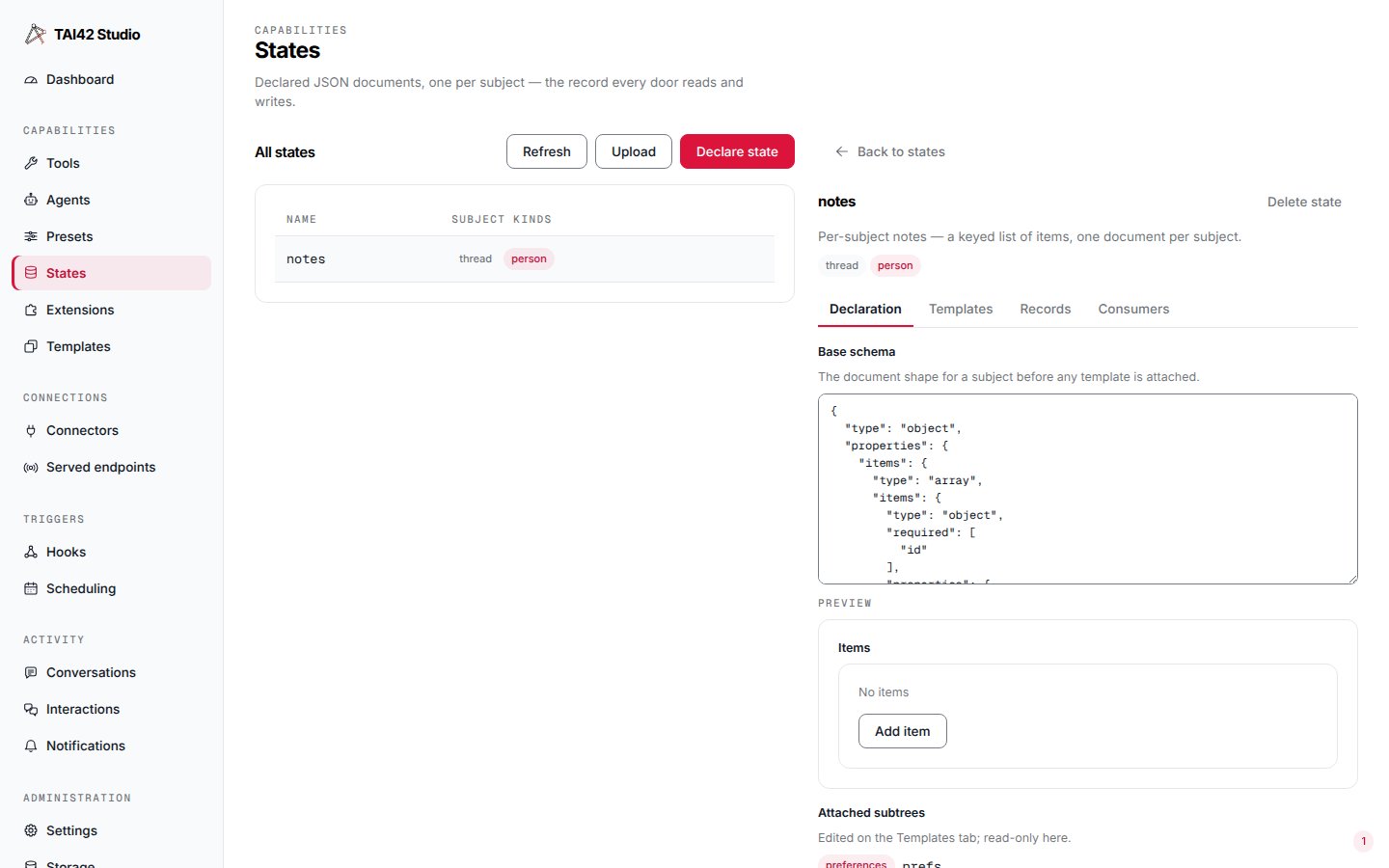This screenshot has height=868, width=1389.
Task: Click Back to states link
Action: click(x=889, y=152)
